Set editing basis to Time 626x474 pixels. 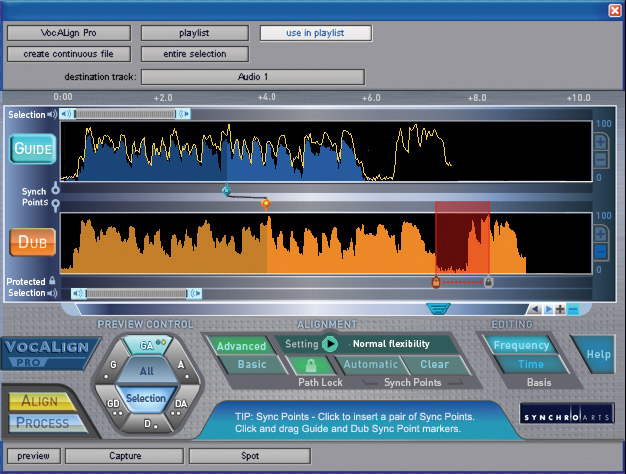tap(531, 364)
